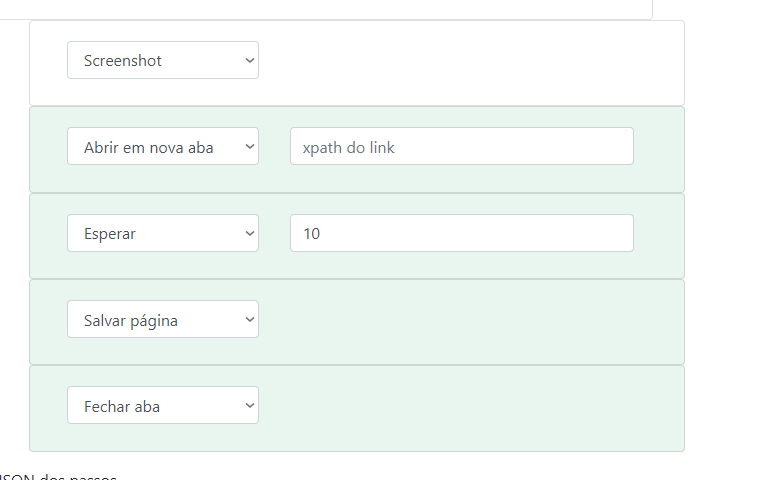The image size is (759, 480).
Task: Click the down arrow beside Esperar
Action: [x=249, y=233]
